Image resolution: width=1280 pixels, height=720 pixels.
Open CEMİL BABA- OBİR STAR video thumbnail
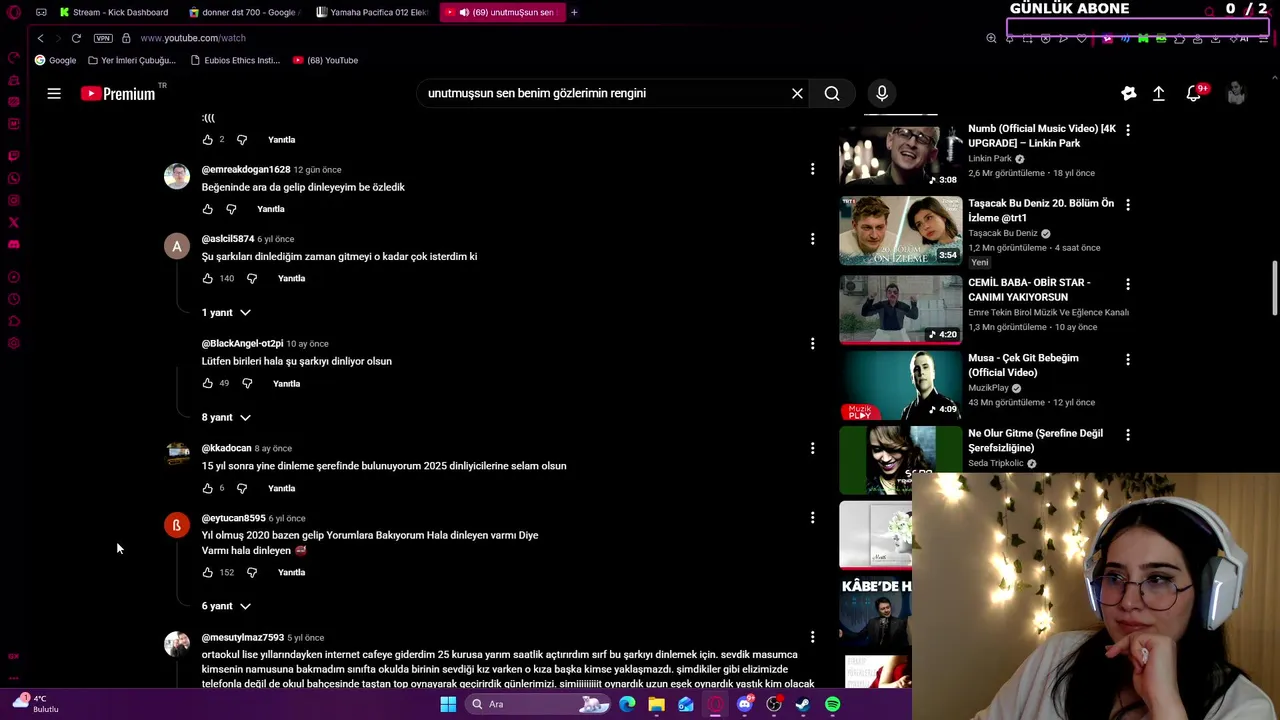click(900, 308)
